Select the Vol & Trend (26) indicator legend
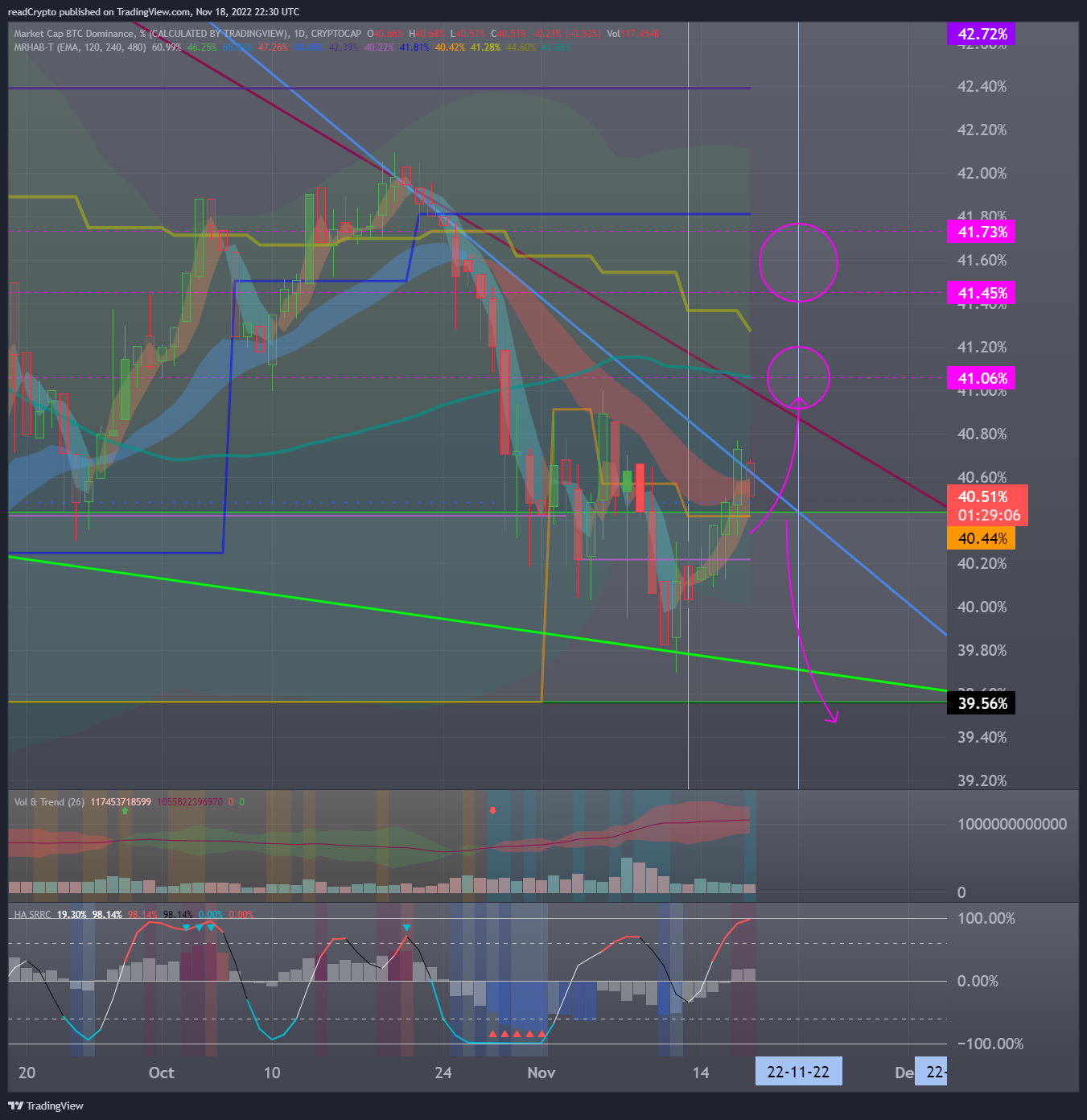The width and height of the screenshot is (1087, 1120). pos(49,802)
